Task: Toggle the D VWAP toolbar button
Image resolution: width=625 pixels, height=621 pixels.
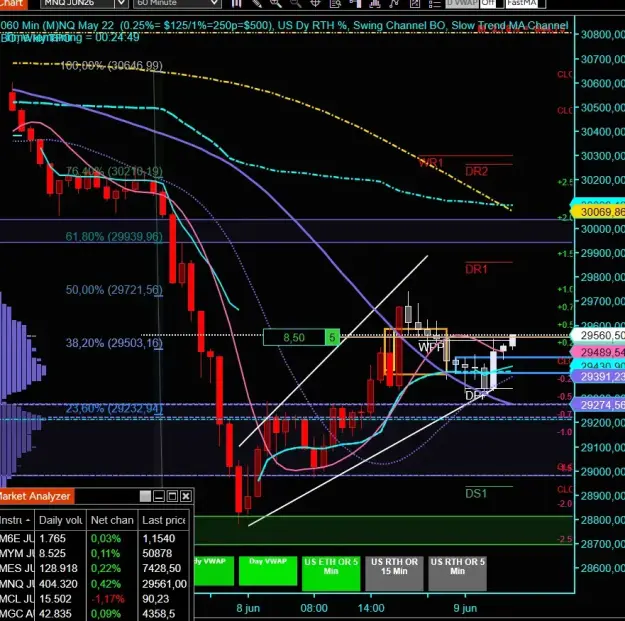Action: pyautogui.click(x=462, y=3)
